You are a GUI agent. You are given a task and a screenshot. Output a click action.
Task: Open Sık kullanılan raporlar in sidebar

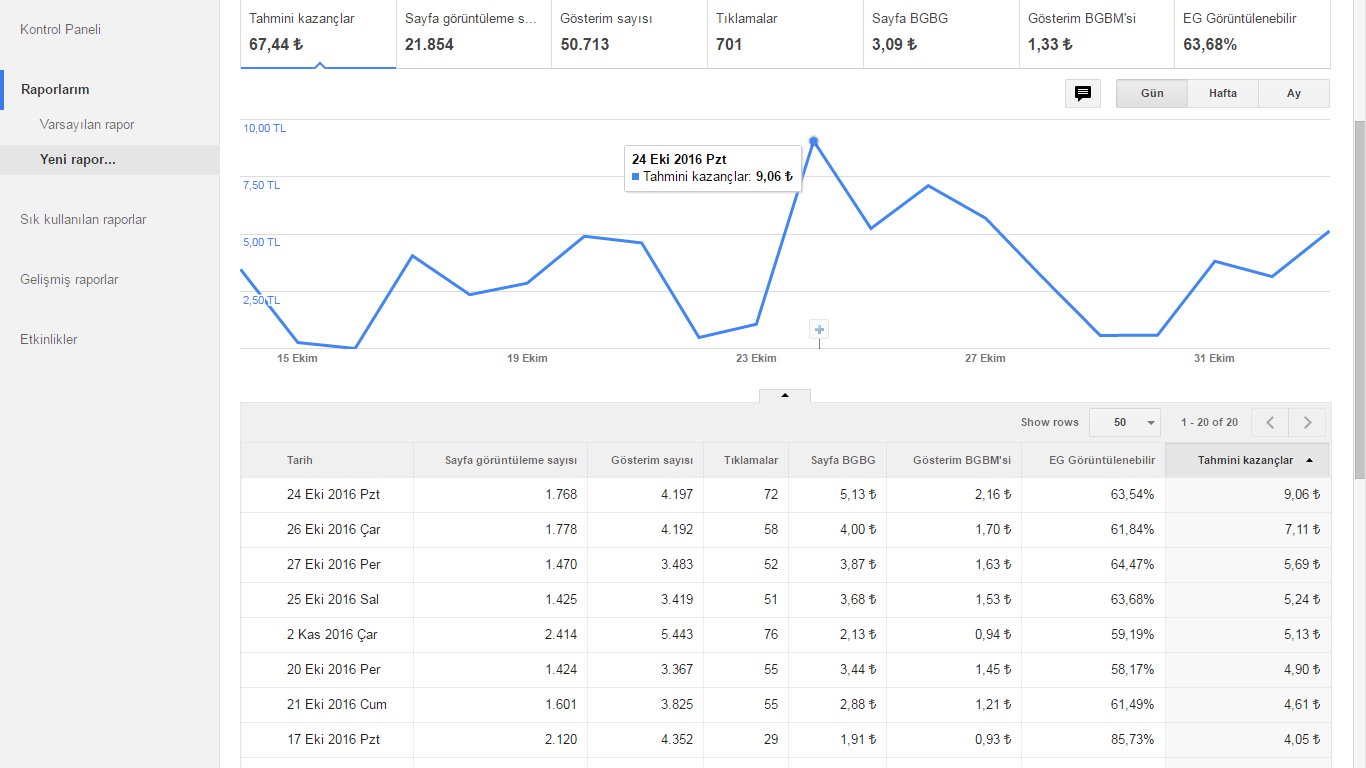click(x=83, y=219)
